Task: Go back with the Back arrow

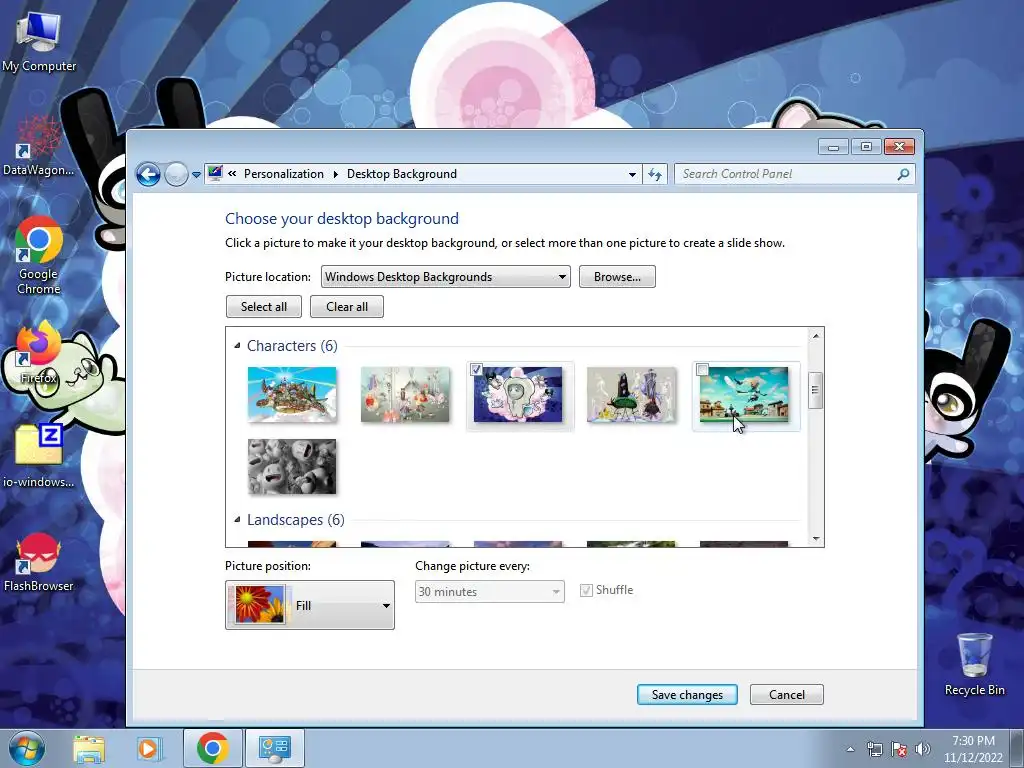Action: (148, 174)
